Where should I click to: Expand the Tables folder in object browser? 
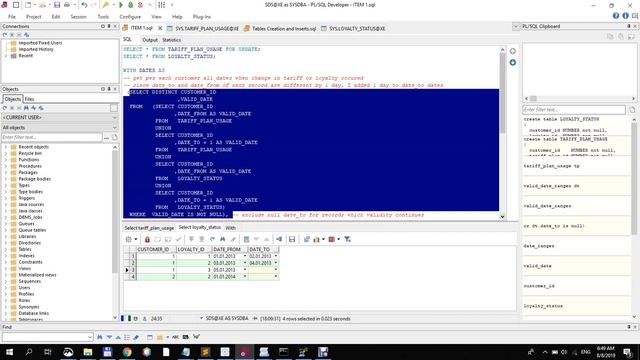pyautogui.click(x=6, y=249)
